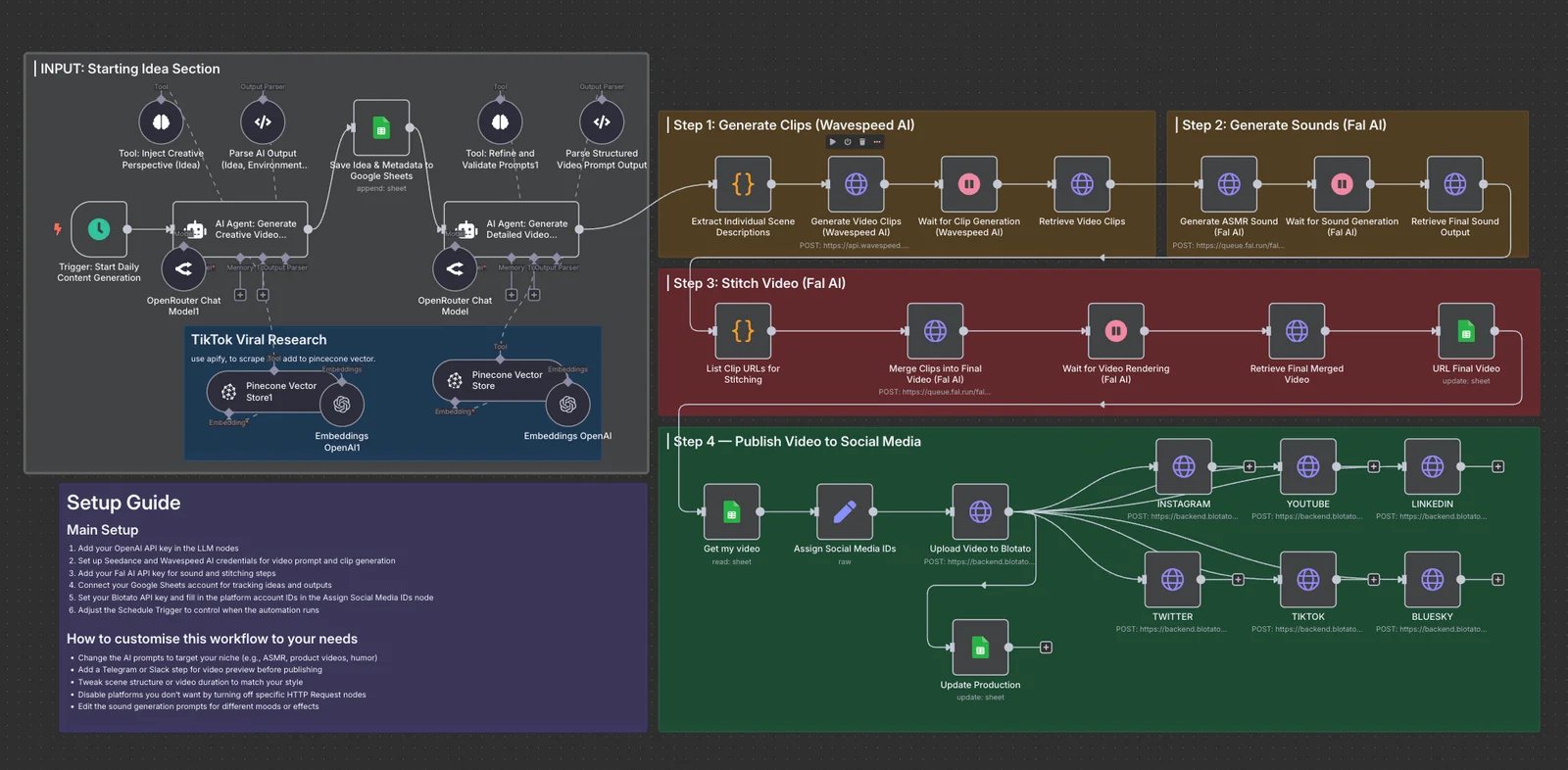This screenshot has height=770, width=1568.
Task: Click the plus button after BLUESKY node
Action: [1497, 580]
